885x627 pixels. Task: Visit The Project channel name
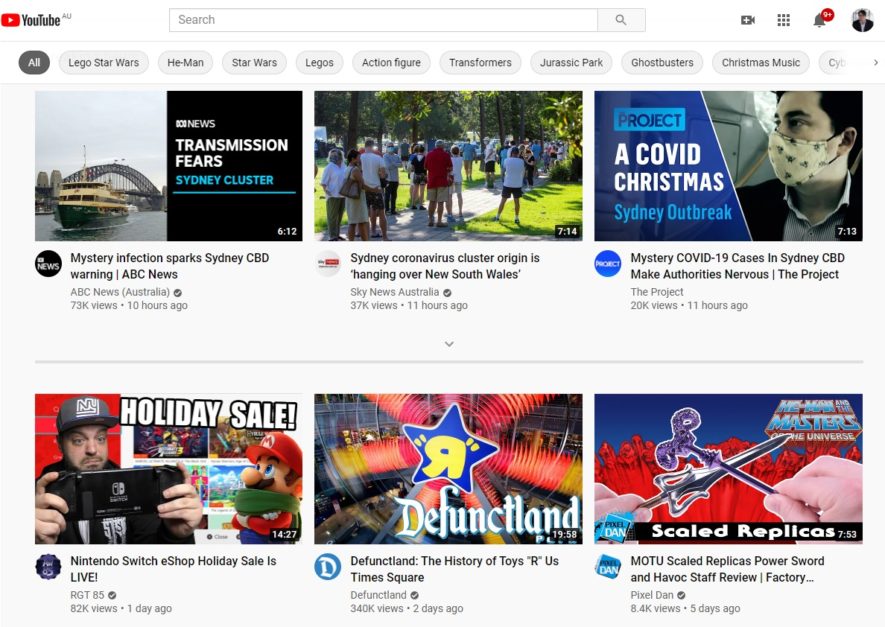pos(657,292)
